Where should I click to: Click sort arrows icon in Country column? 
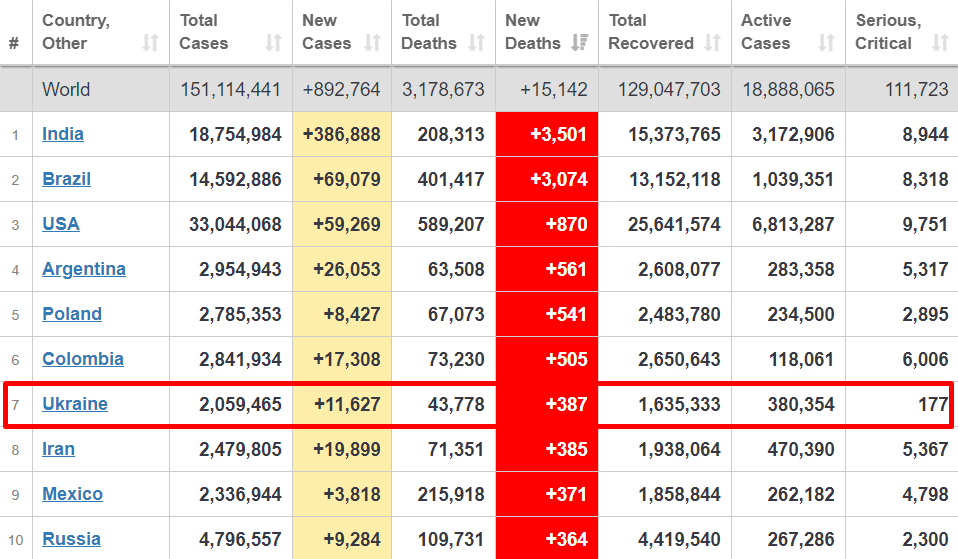tap(150, 43)
